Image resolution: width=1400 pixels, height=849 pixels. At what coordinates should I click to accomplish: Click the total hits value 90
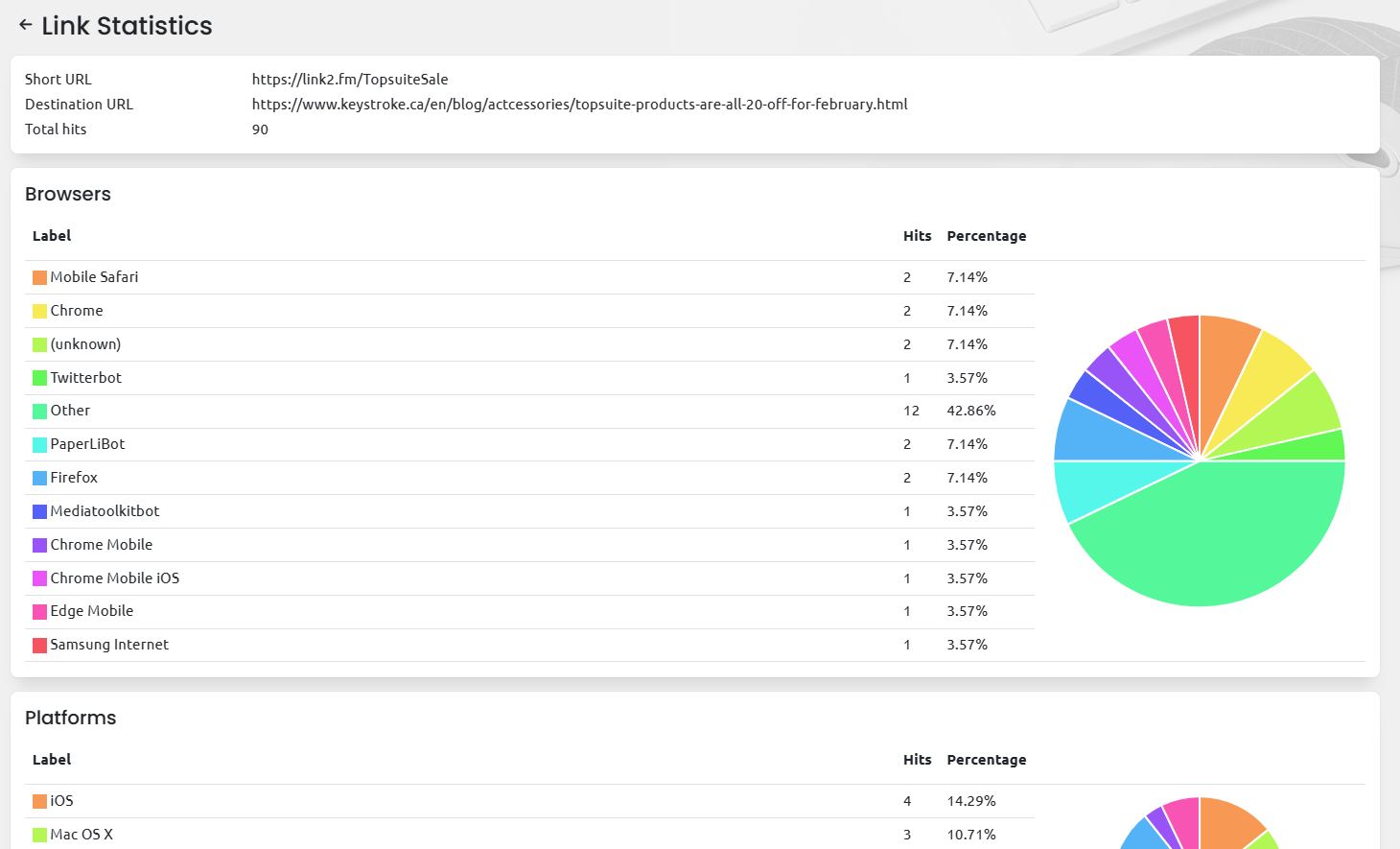coord(260,130)
